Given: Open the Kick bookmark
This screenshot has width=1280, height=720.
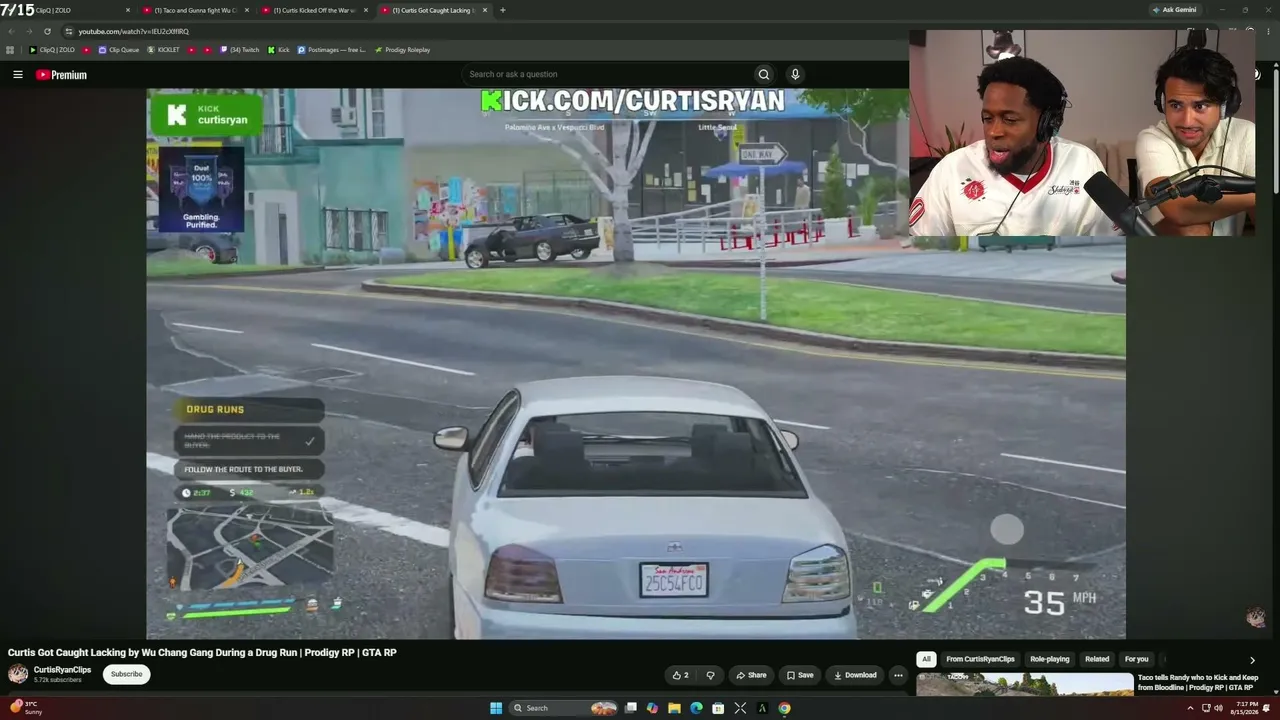Looking at the screenshot, I should [x=279, y=50].
